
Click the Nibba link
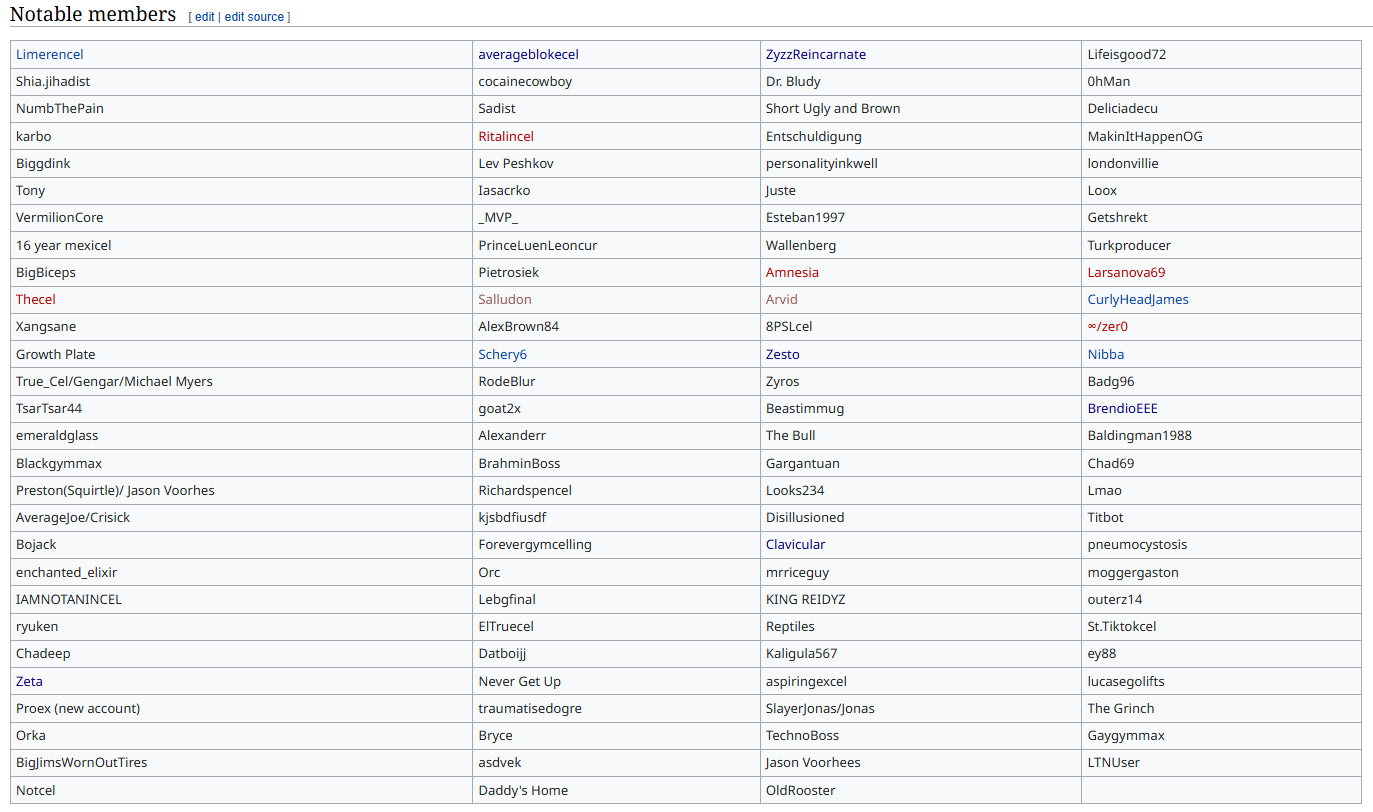tap(1106, 355)
